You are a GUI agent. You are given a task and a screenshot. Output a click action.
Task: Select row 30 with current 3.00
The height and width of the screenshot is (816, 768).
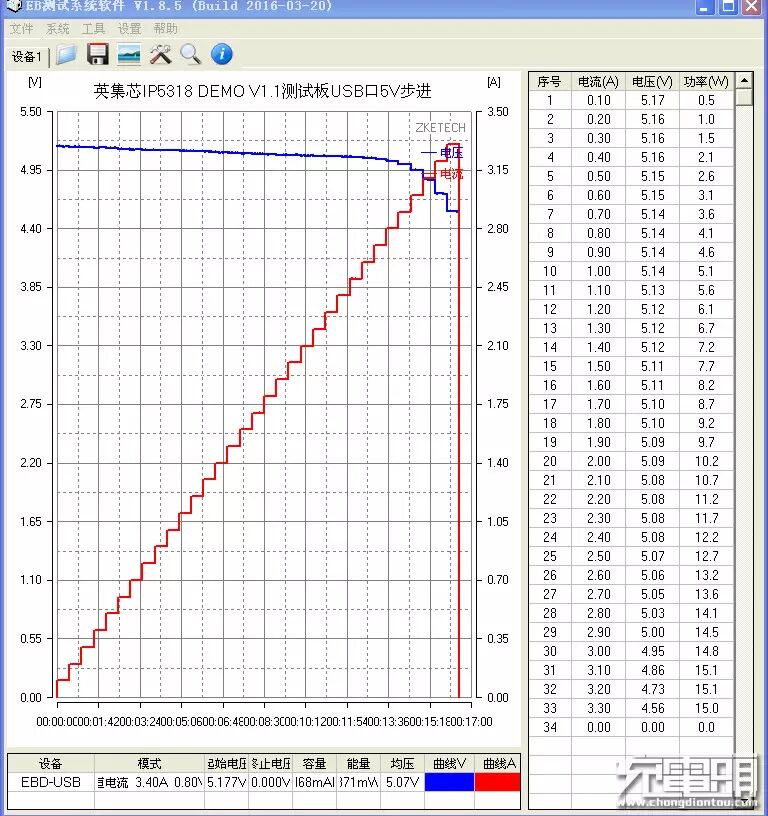pyautogui.click(x=632, y=651)
